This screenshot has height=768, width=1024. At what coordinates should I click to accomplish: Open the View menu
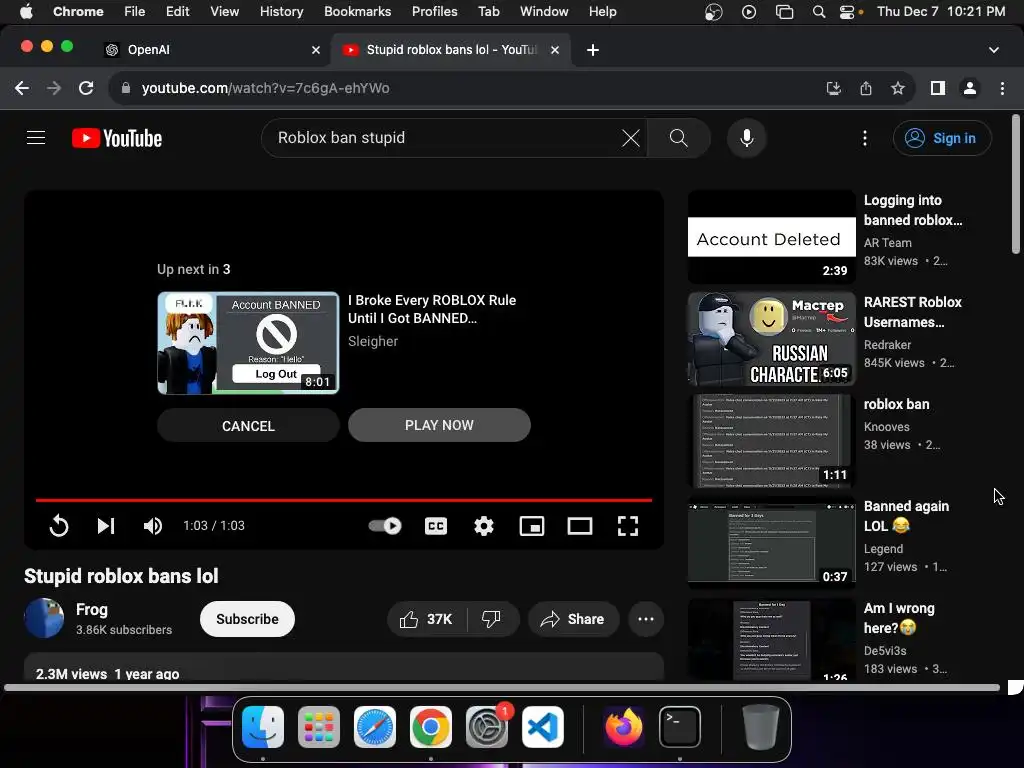[x=224, y=11]
